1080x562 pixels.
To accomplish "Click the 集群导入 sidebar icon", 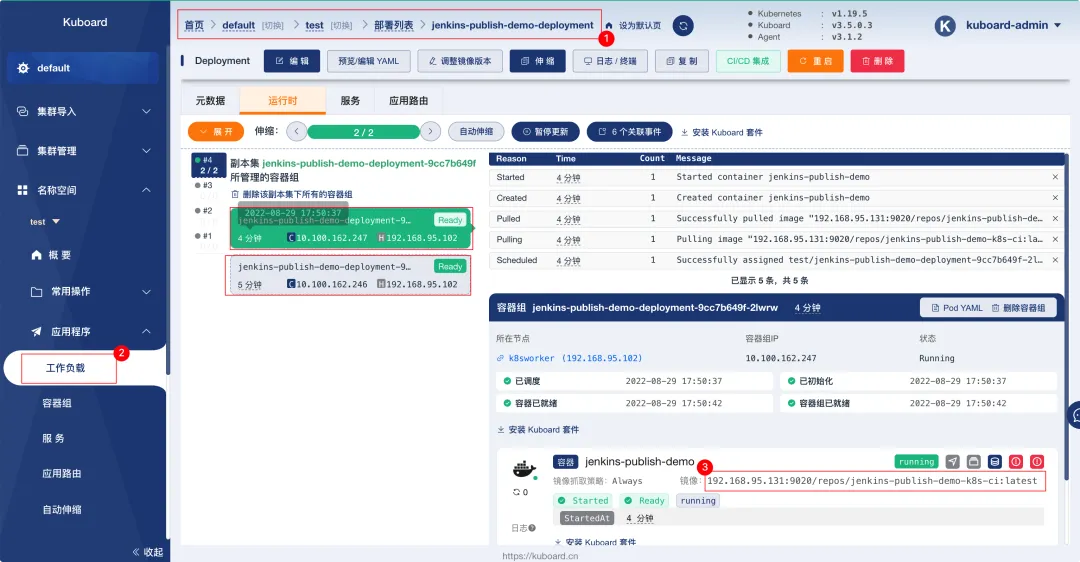I will click(x=23, y=111).
